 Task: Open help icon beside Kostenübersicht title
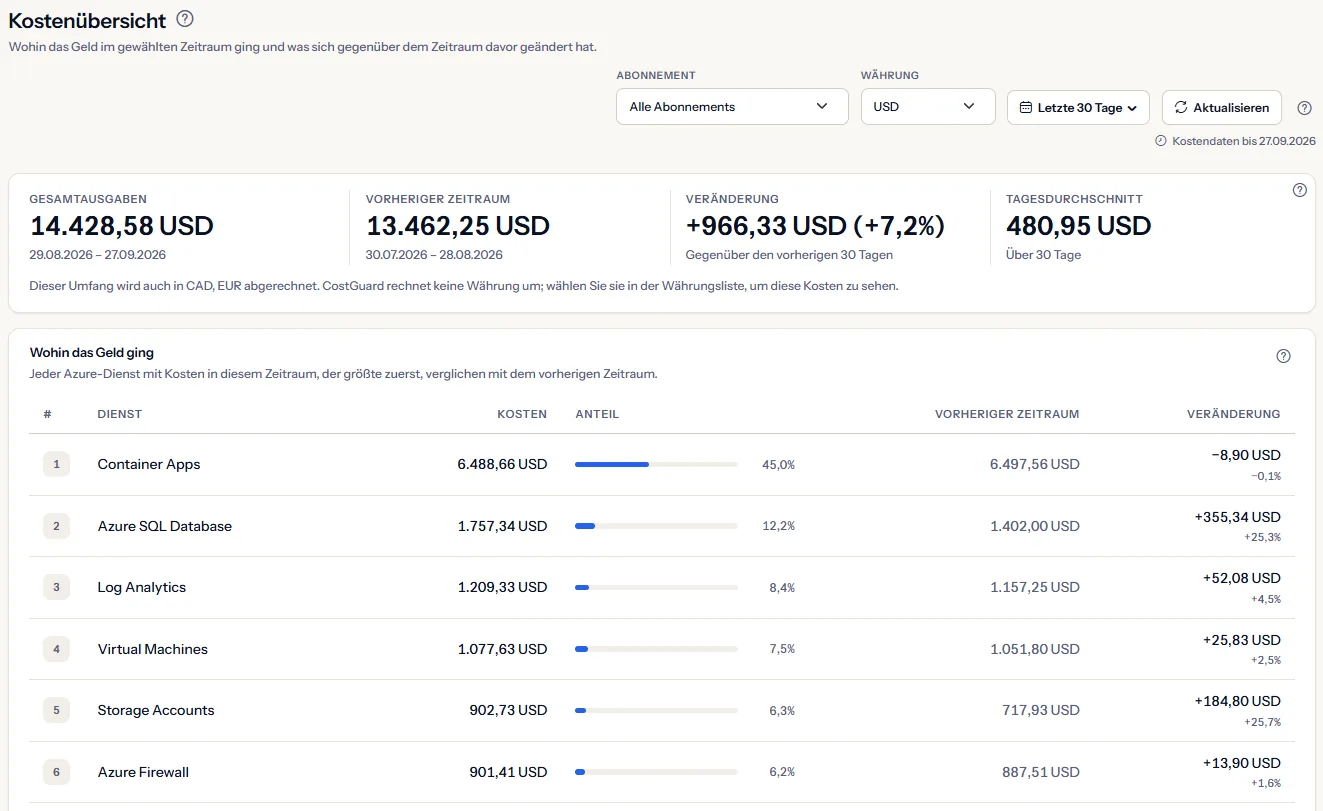(185, 19)
